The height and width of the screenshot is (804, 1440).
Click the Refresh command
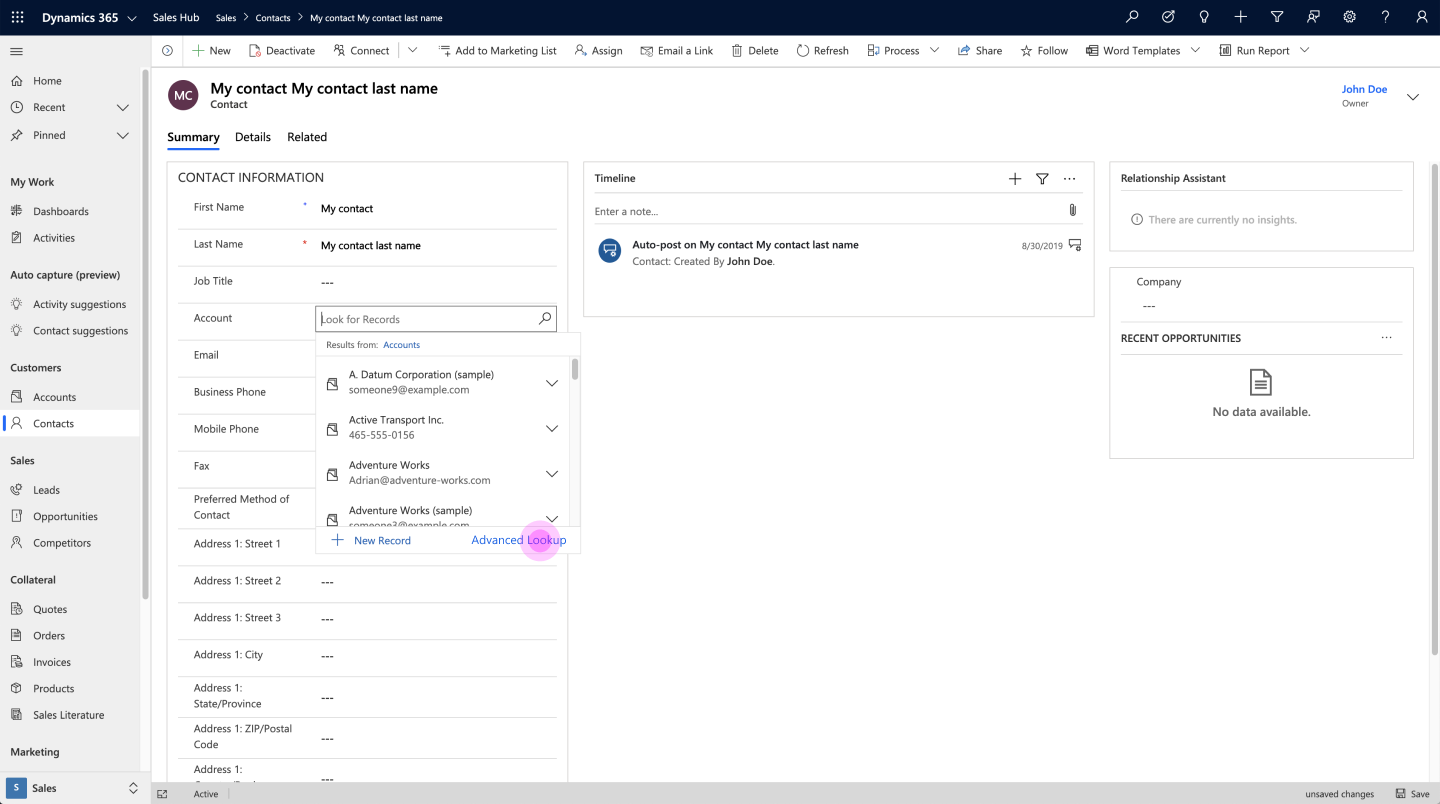pos(822,50)
